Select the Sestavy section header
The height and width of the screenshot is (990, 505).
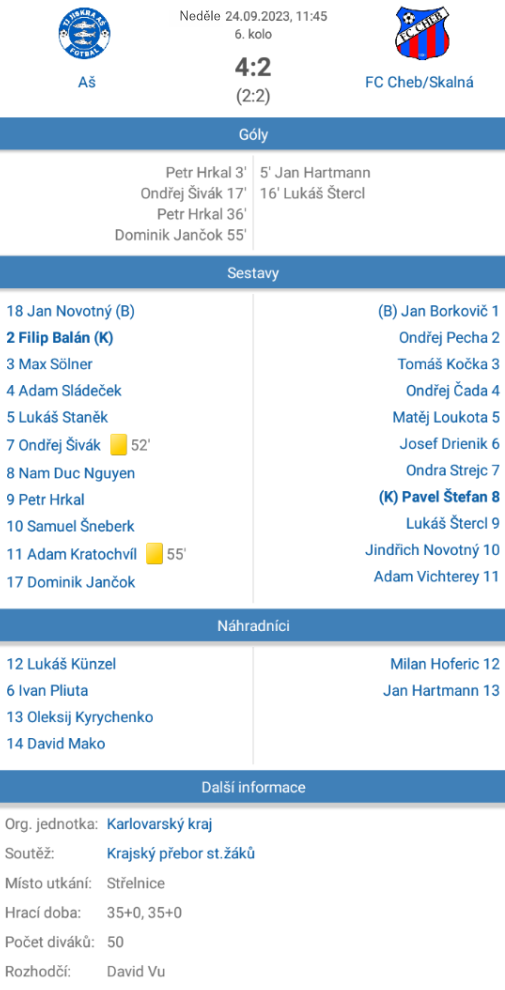pyautogui.click(x=252, y=273)
